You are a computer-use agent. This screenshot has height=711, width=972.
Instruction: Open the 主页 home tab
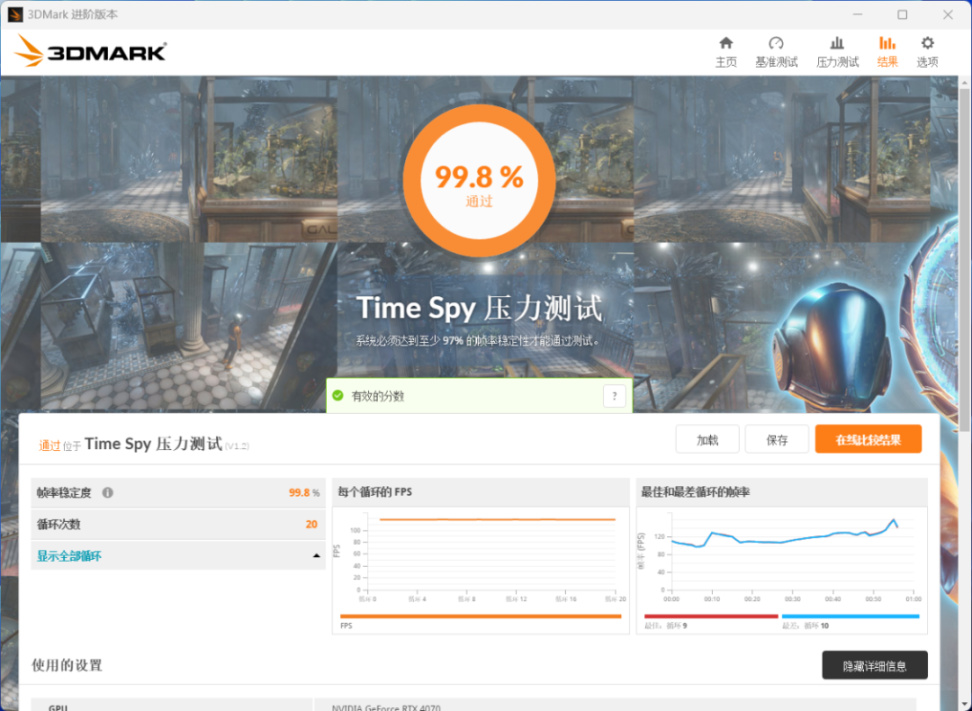pos(726,52)
